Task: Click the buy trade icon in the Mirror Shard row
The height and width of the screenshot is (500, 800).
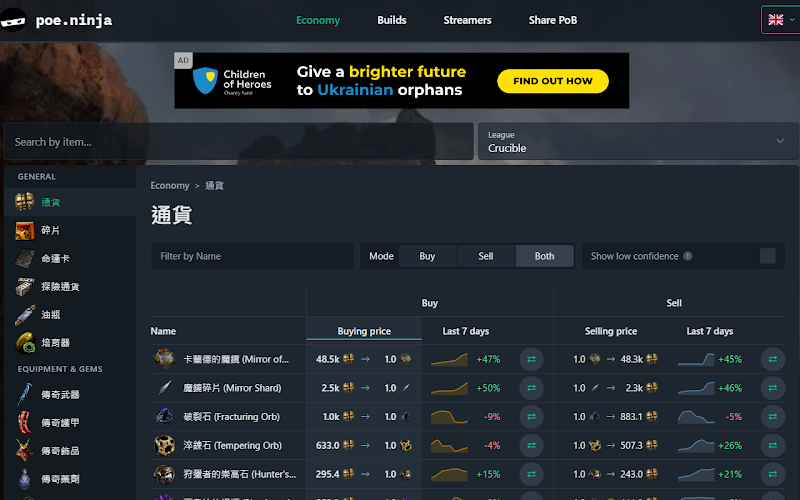Action: click(x=531, y=388)
